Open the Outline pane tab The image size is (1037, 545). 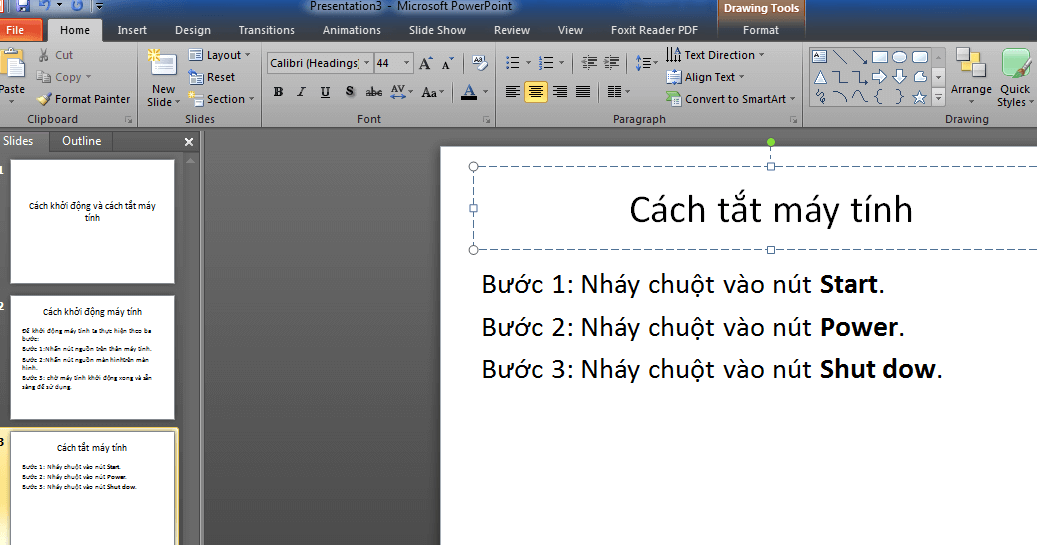coord(81,141)
